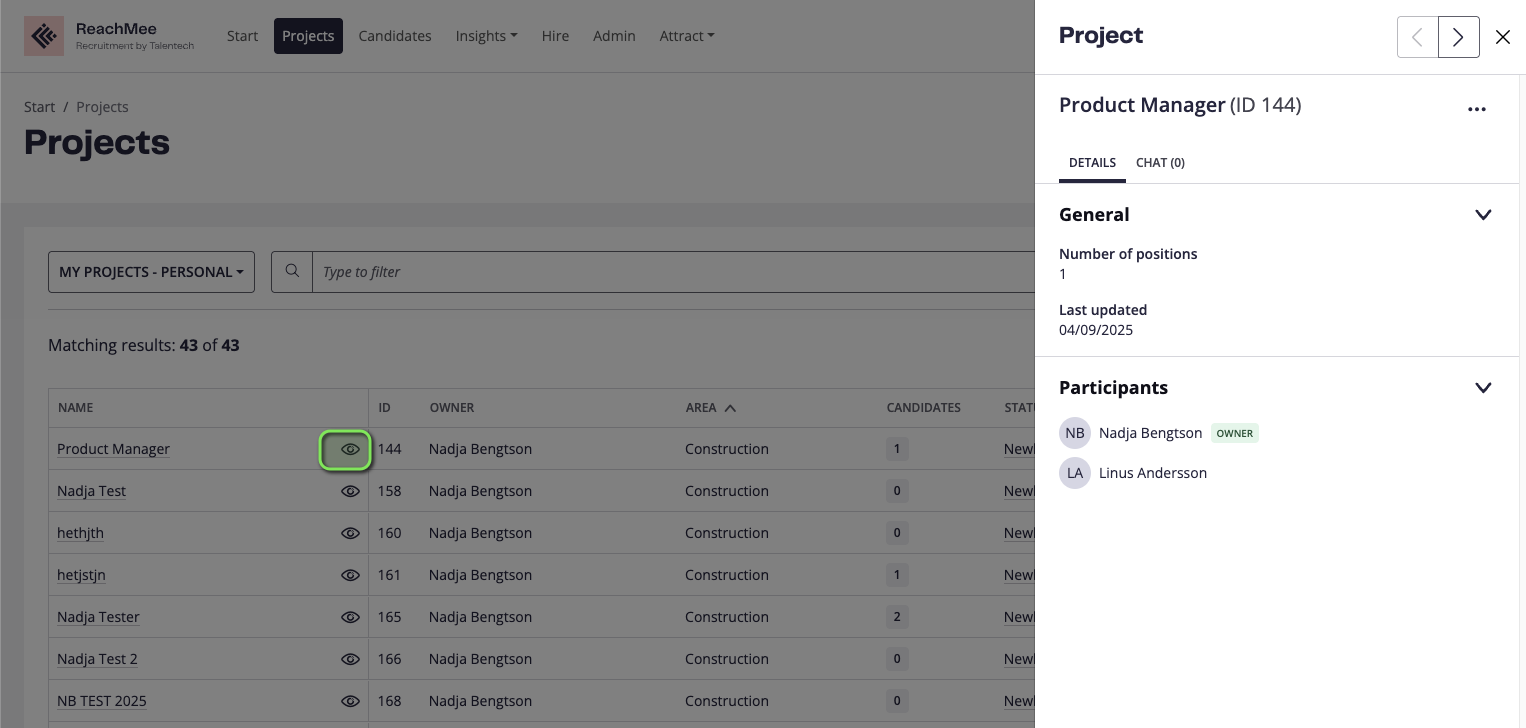Open My Projects - Personal dropdown
Image resolution: width=1526 pixels, height=728 pixels.
[x=151, y=272]
